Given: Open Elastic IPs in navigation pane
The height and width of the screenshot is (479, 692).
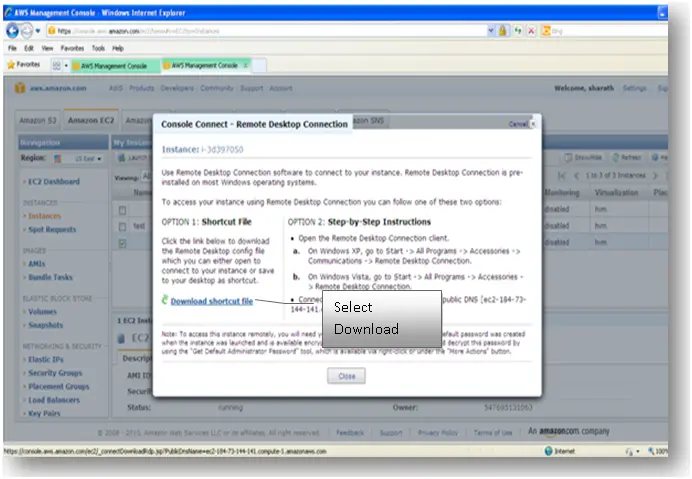Looking at the screenshot, I should pos(46,359).
